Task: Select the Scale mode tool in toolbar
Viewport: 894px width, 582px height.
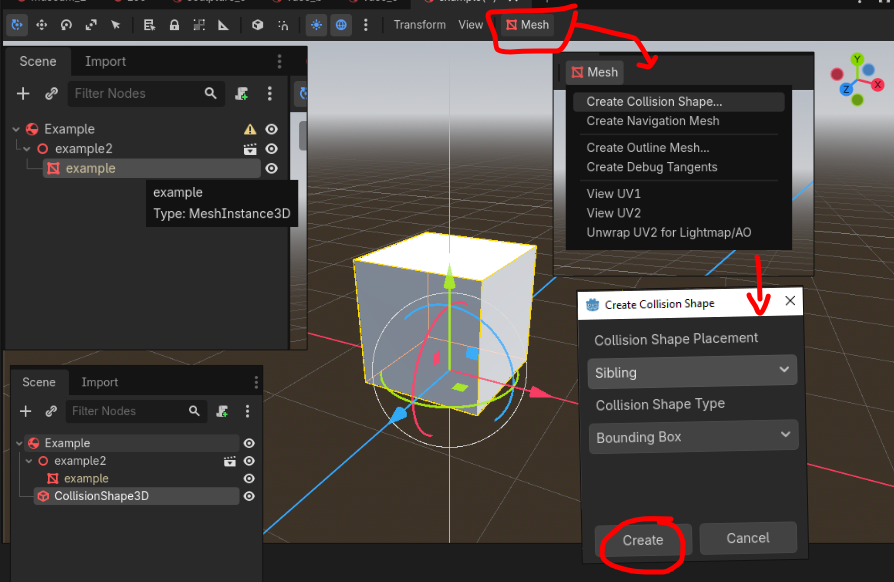Action: pyautogui.click(x=91, y=24)
